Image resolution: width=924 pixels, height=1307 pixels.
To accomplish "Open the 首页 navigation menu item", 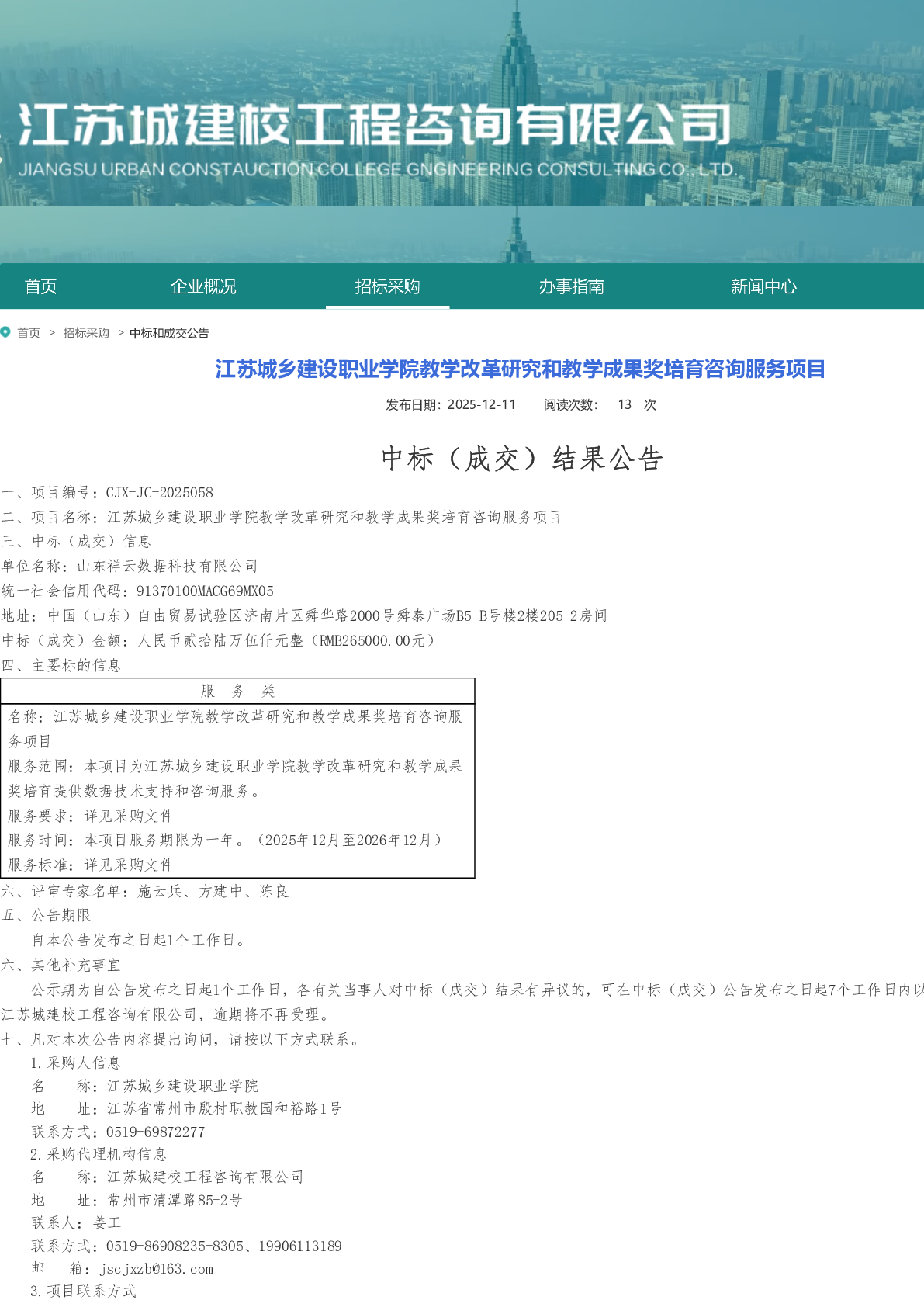I will pos(40,286).
